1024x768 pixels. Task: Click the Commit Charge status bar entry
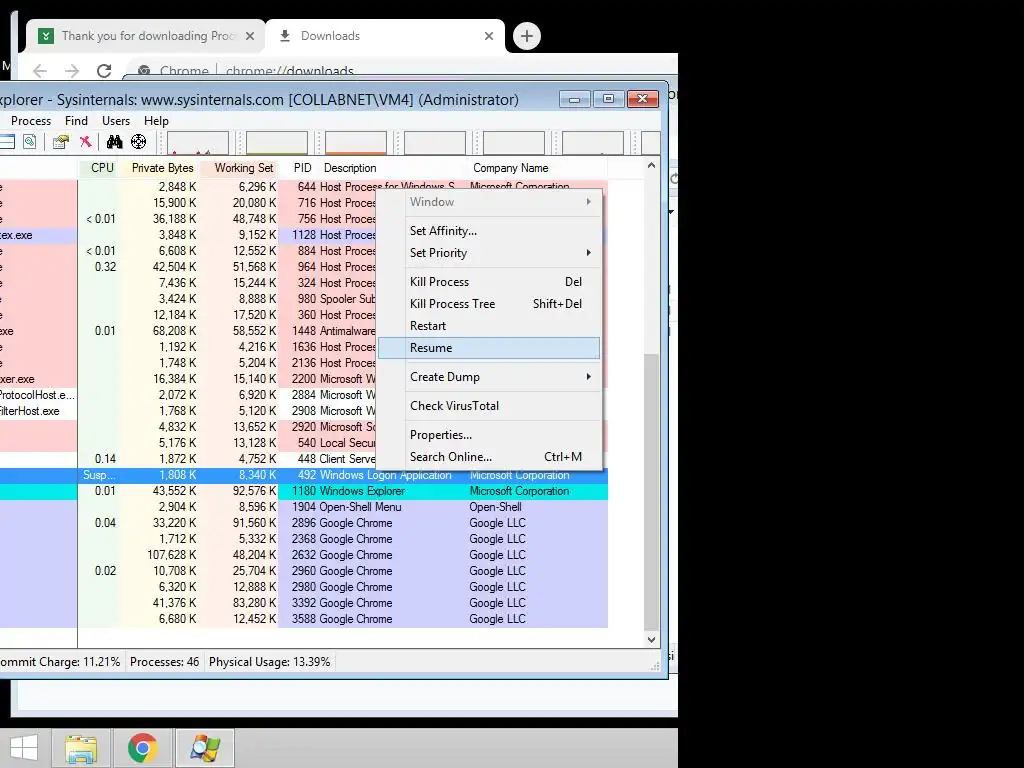(x=61, y=662)
